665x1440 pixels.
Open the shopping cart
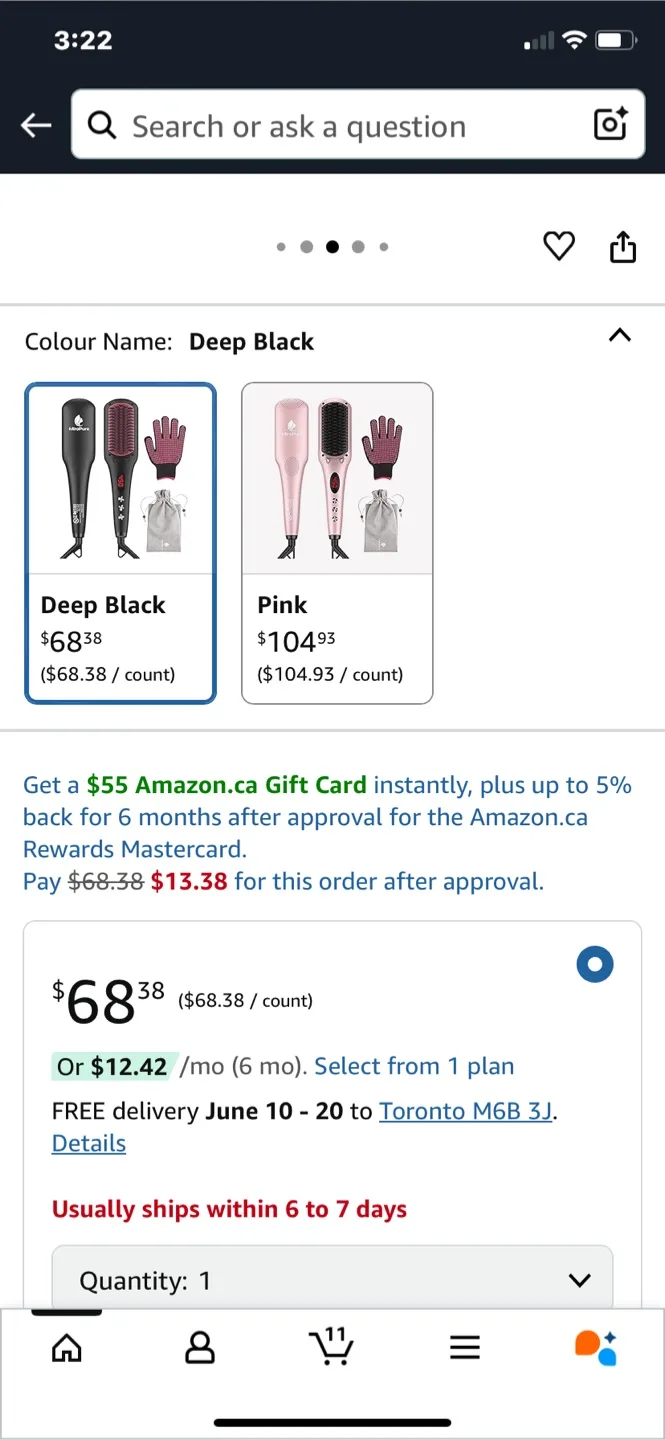point(332,1346)
